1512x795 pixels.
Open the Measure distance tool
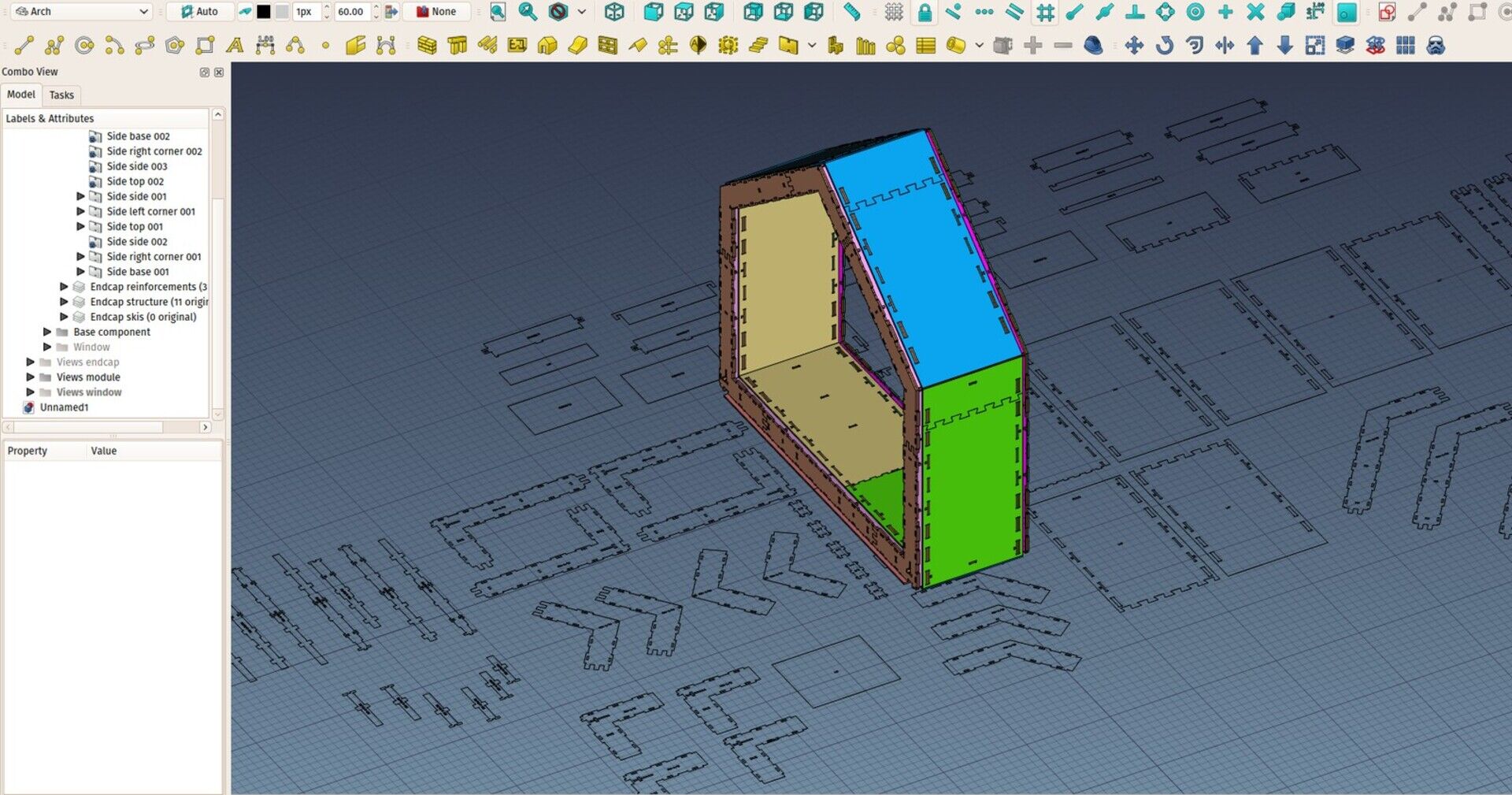pyautogui.click(x=852, y=12)
